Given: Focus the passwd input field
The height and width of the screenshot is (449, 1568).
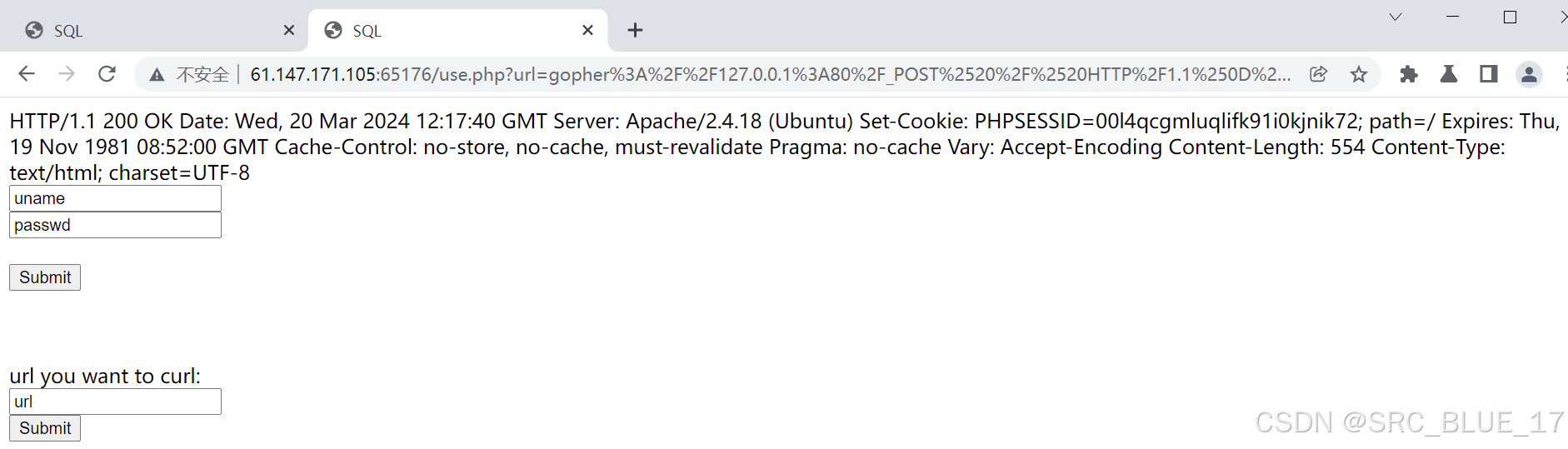Looking at the screenshot, I should [x=115, y=225].
